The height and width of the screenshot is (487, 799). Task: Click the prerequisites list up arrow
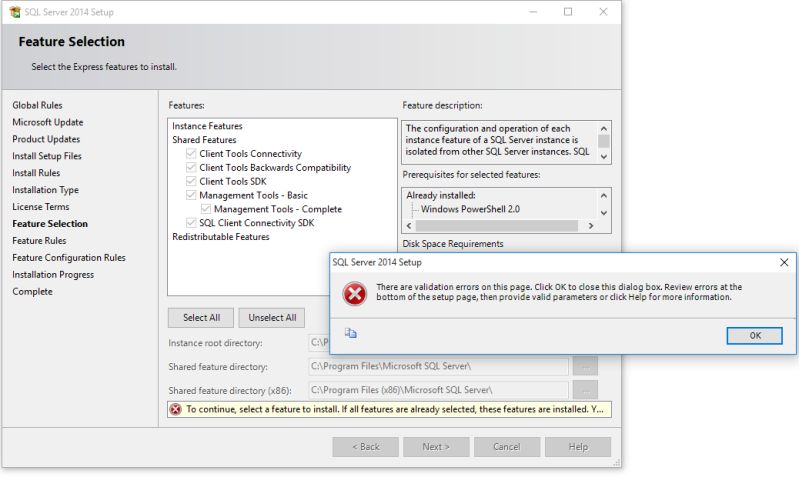(x=604, y=196)
